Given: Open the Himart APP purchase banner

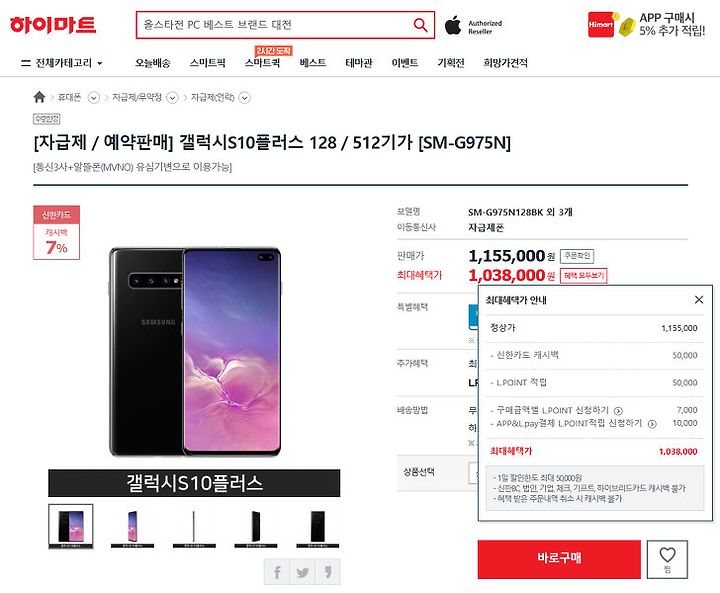Looking at the screenshot, I should pos(647,24).
